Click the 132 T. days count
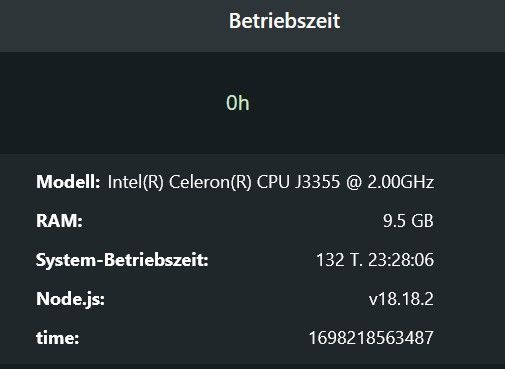The width and height of the screenshot is (505, 369). 339,260
